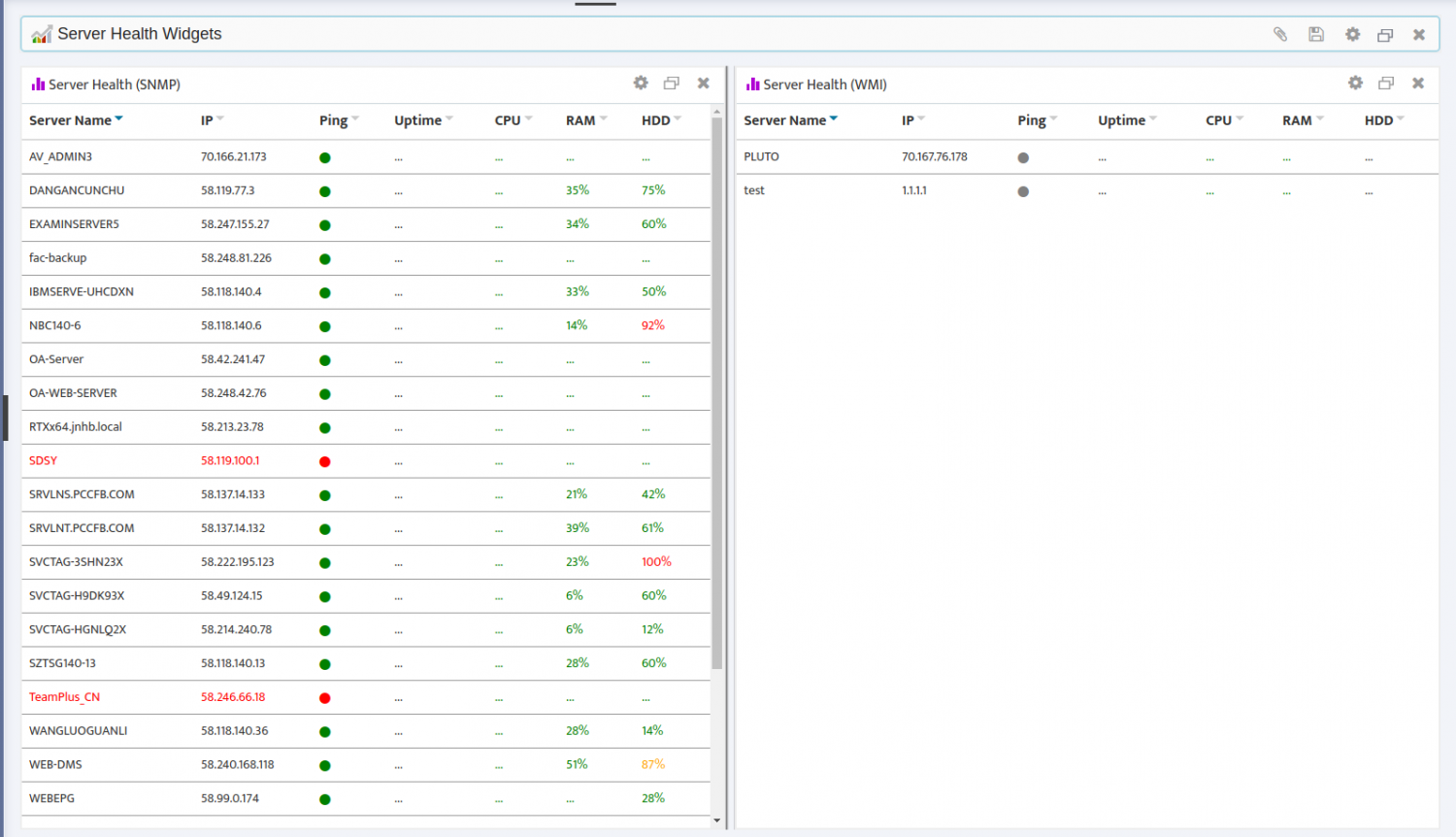Pop out the Server Health (SNMP) widget

(x=671, y=83)
